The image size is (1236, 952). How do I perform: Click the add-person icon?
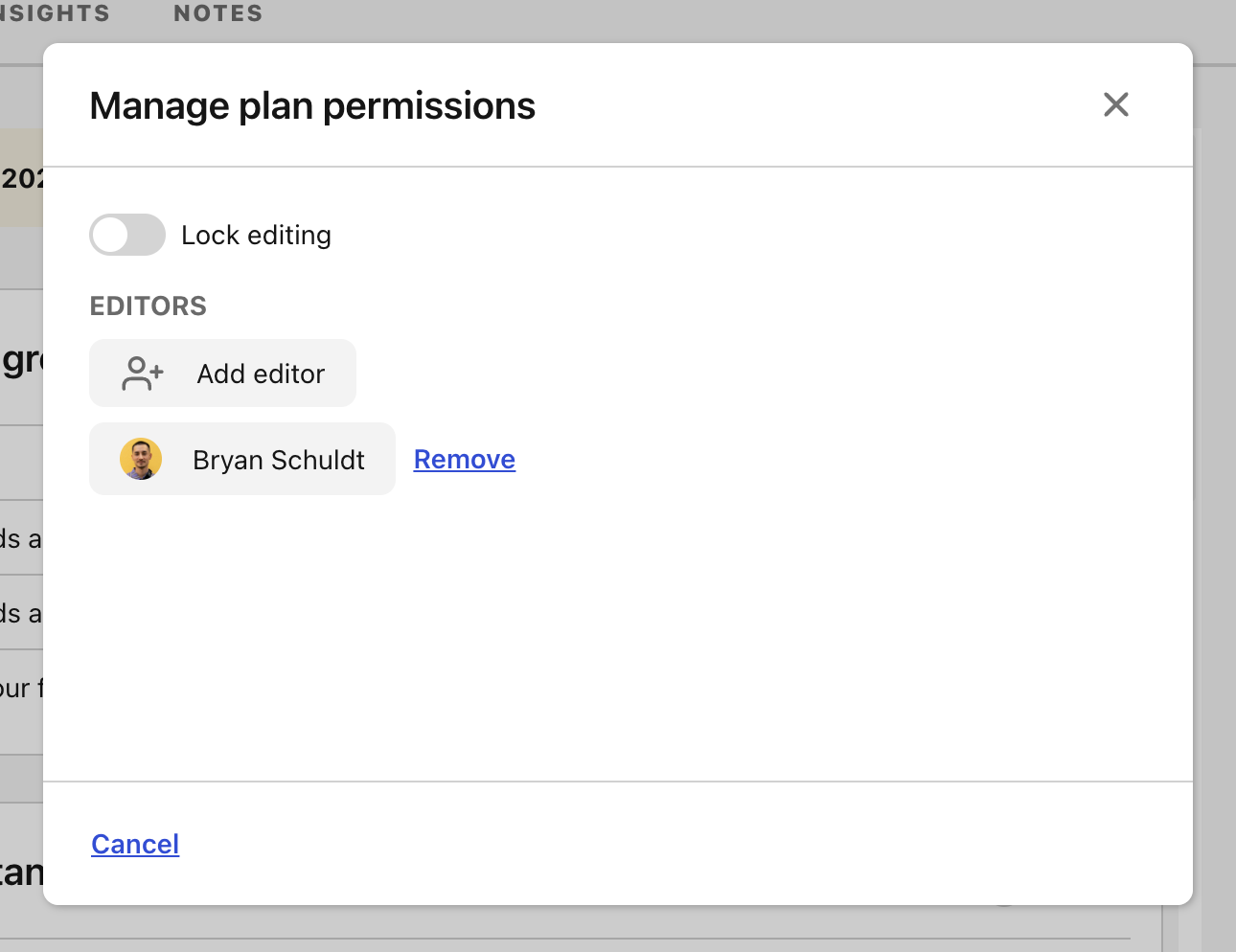tap(143, 374)
